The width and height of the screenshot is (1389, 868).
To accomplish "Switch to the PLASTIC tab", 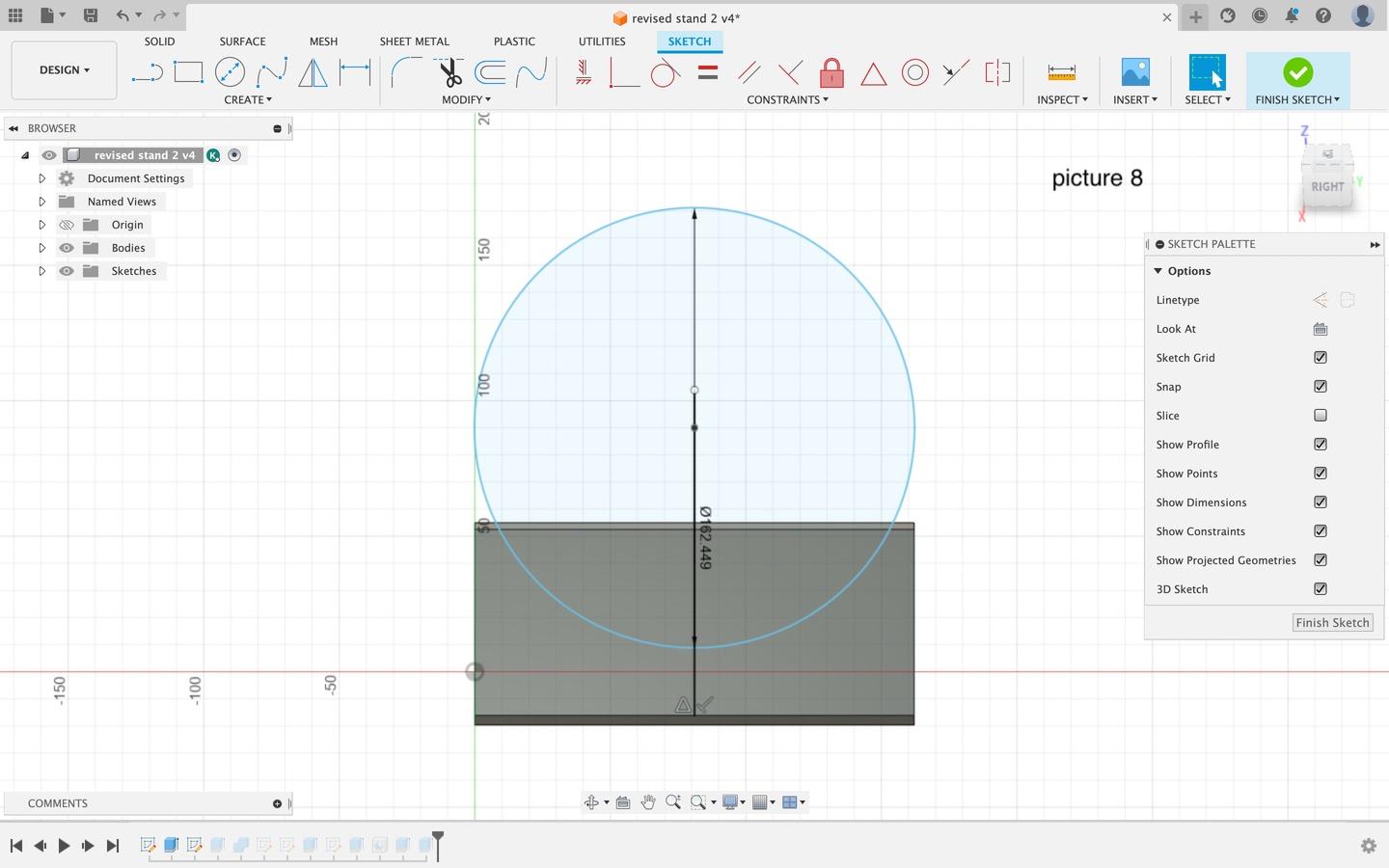I will pos(514,41).
